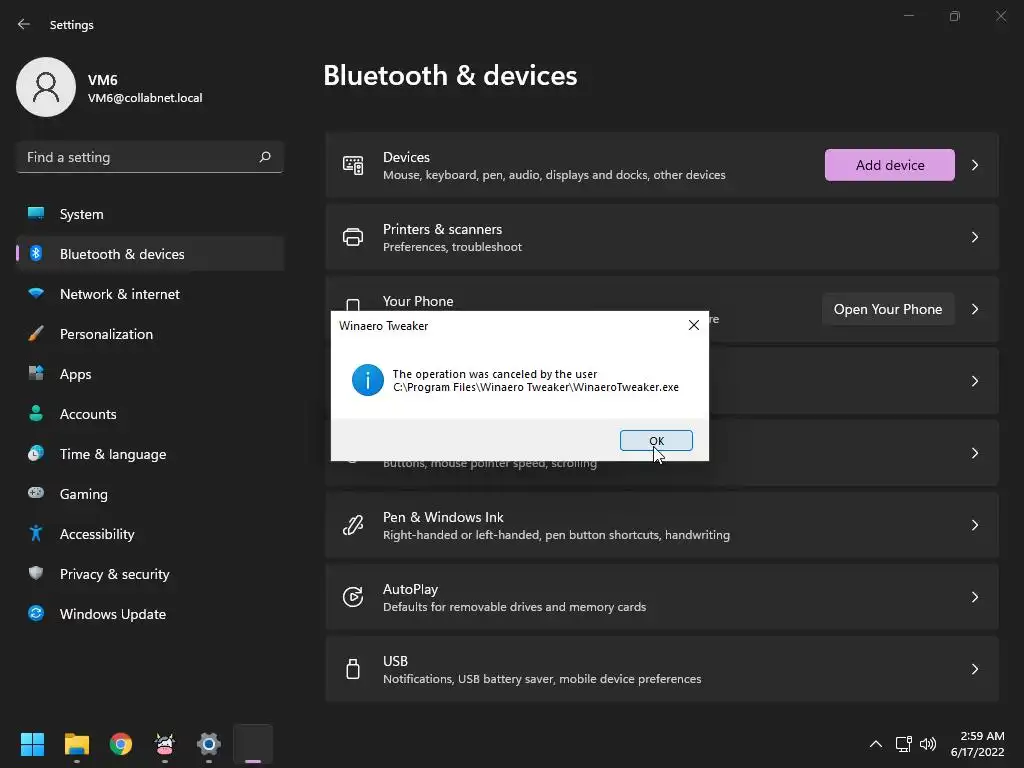Image resolution: width=1024 pixels, height=768 pixels.
Task: Open Time & language settings
Action: click(150, 454)
